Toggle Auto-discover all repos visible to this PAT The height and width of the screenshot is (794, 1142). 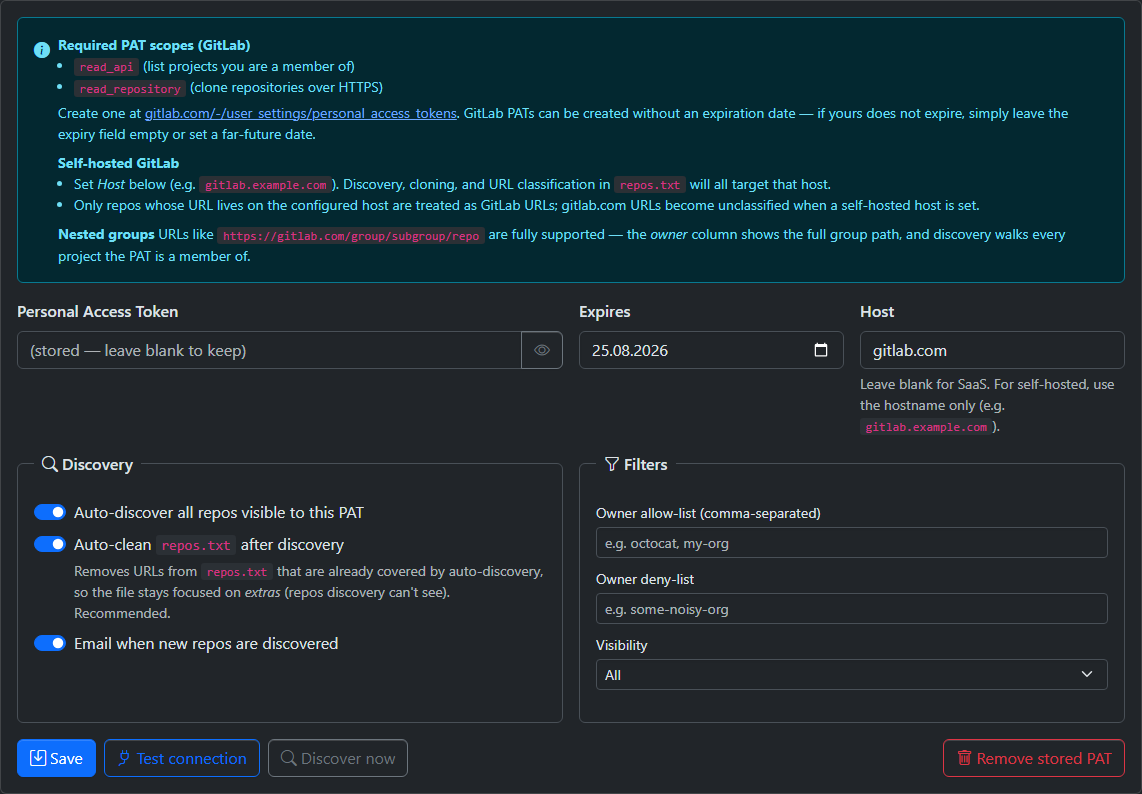[x=50, y=512]
